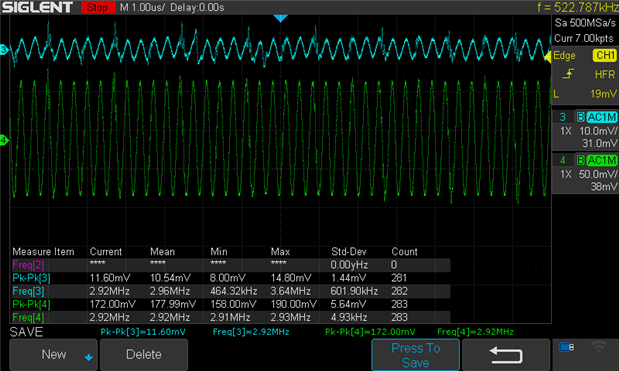
Task: Click the return back arrow button
Action: (506, 355)
